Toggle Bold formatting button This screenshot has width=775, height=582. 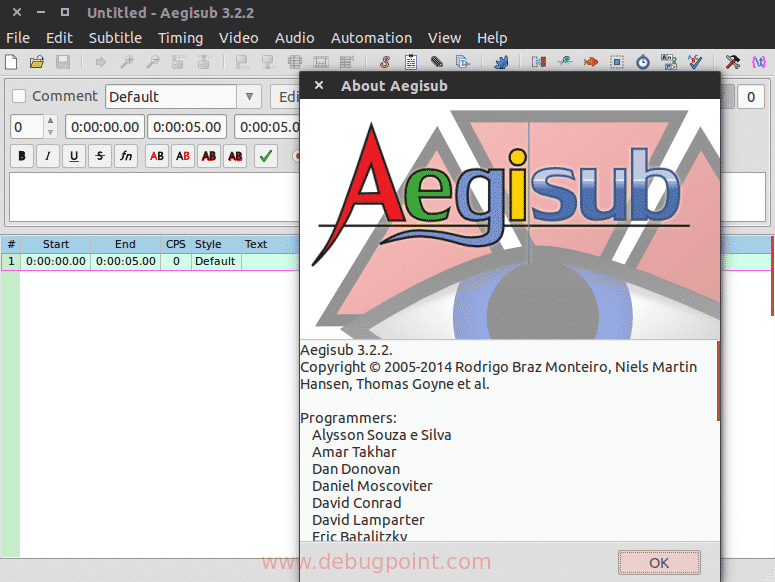click(22, 156)
